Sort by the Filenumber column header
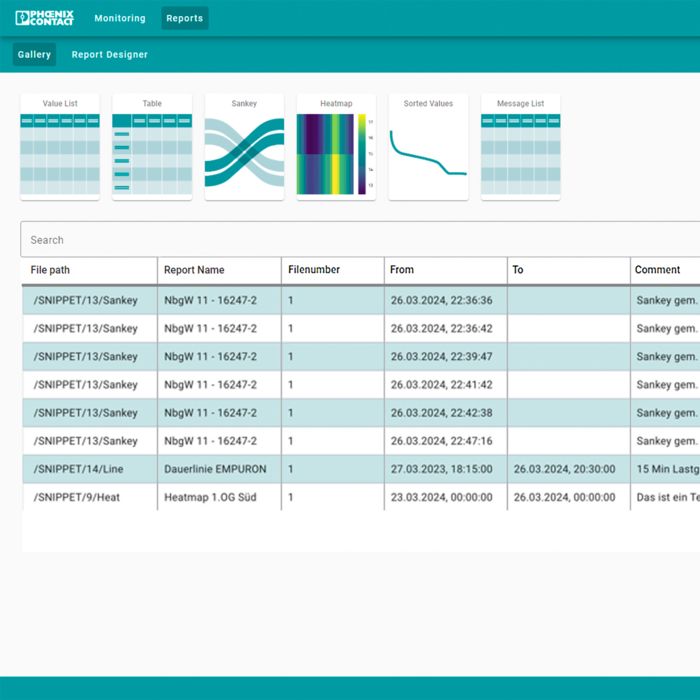 coord(333,270)
